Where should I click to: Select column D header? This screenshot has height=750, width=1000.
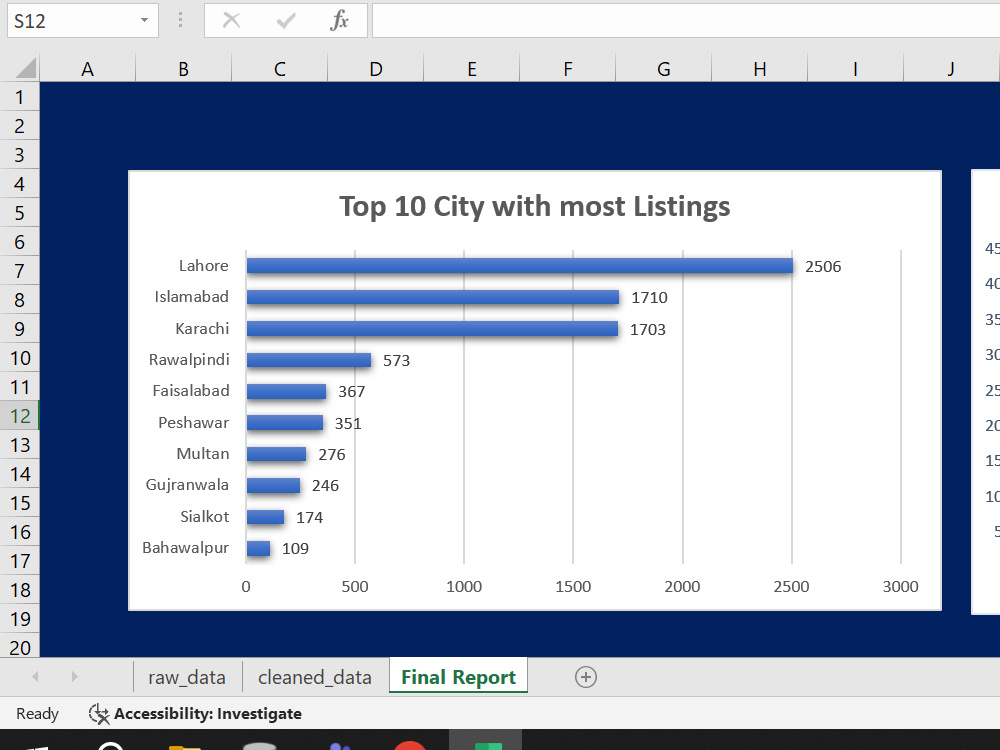click(x=376, y=69)
